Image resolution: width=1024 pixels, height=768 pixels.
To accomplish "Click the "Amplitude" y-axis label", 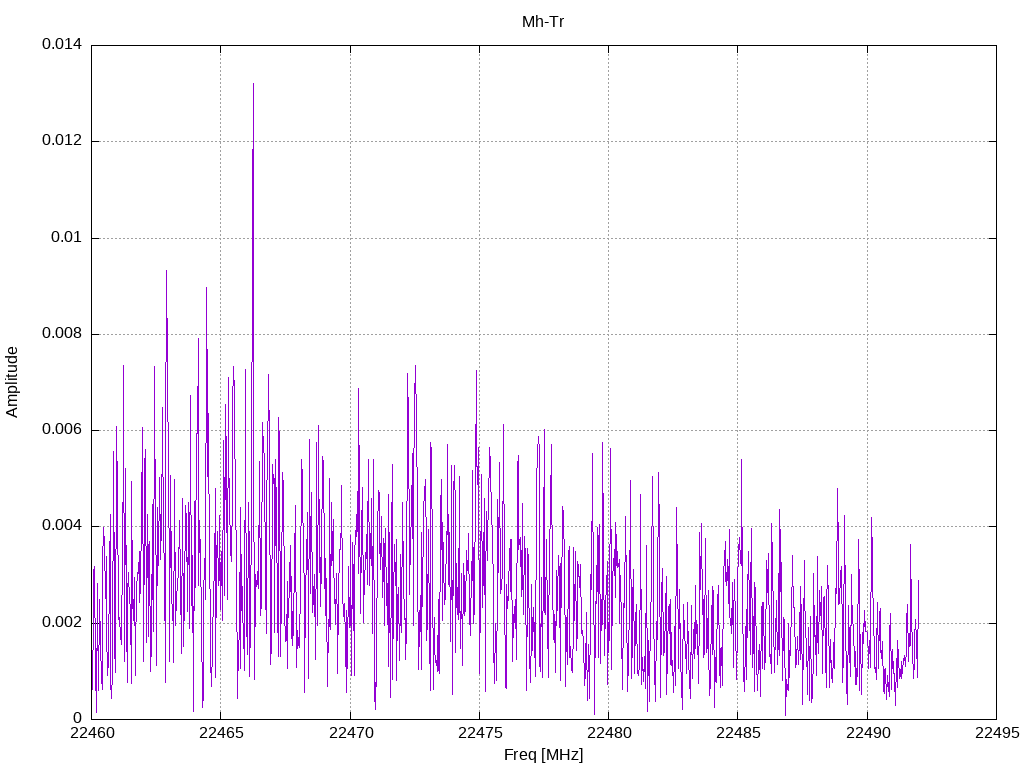I will point(12,381).
